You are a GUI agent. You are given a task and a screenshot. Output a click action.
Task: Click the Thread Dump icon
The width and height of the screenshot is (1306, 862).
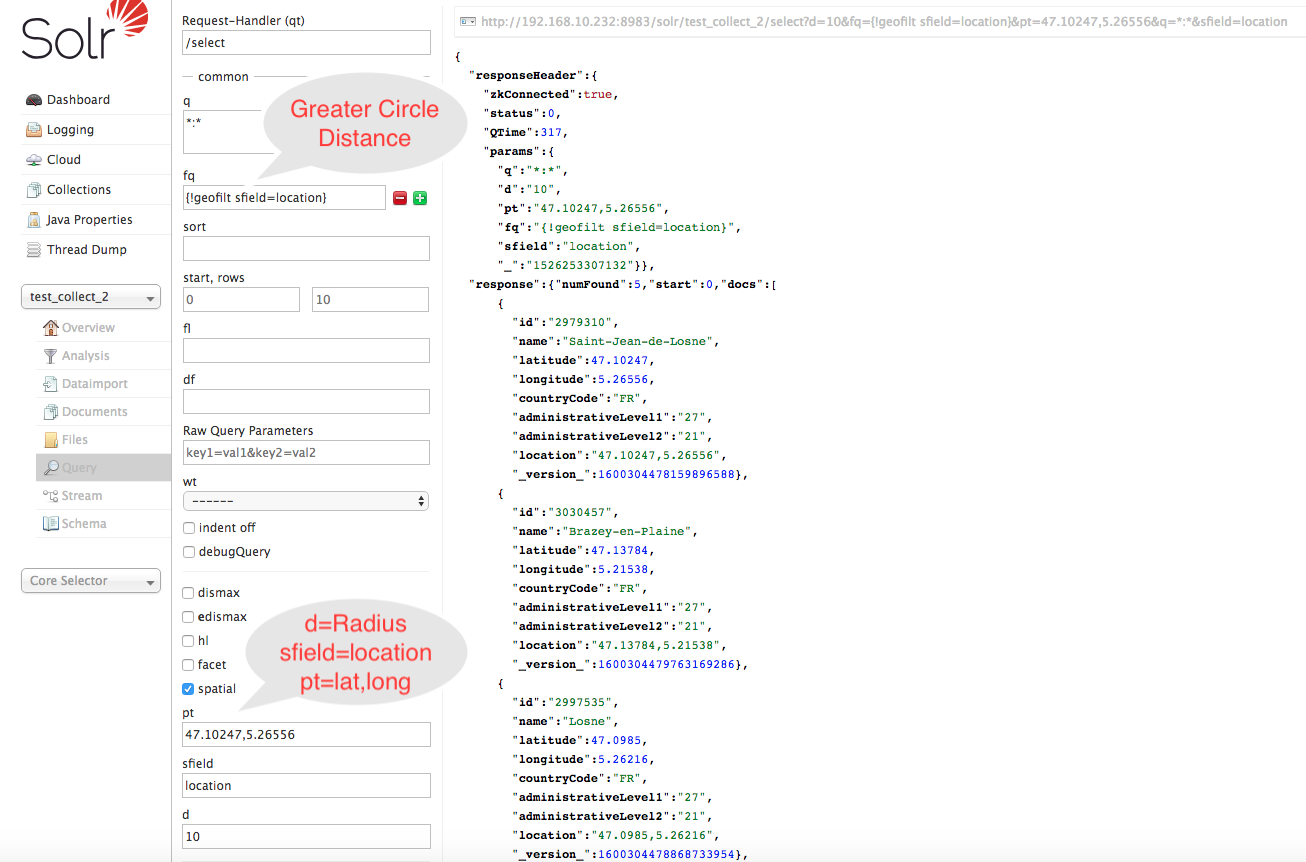coord(34,250)
